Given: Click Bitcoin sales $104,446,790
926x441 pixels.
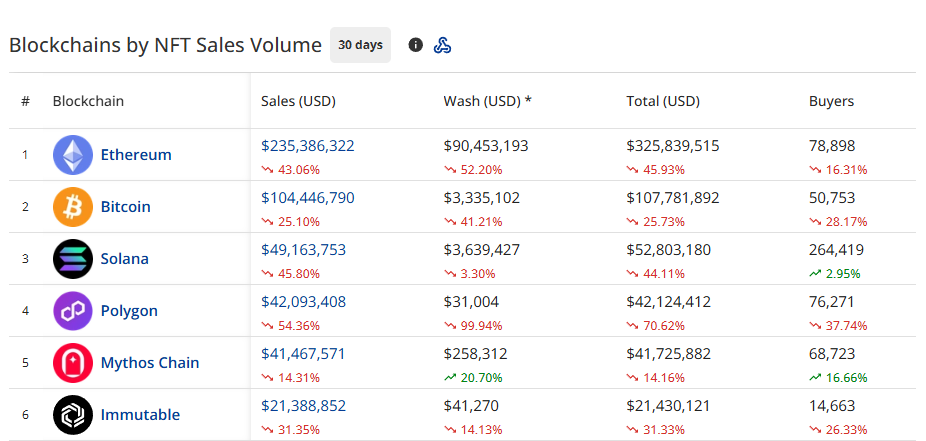Looking at the screenshot, I should [x=308, y=198].
